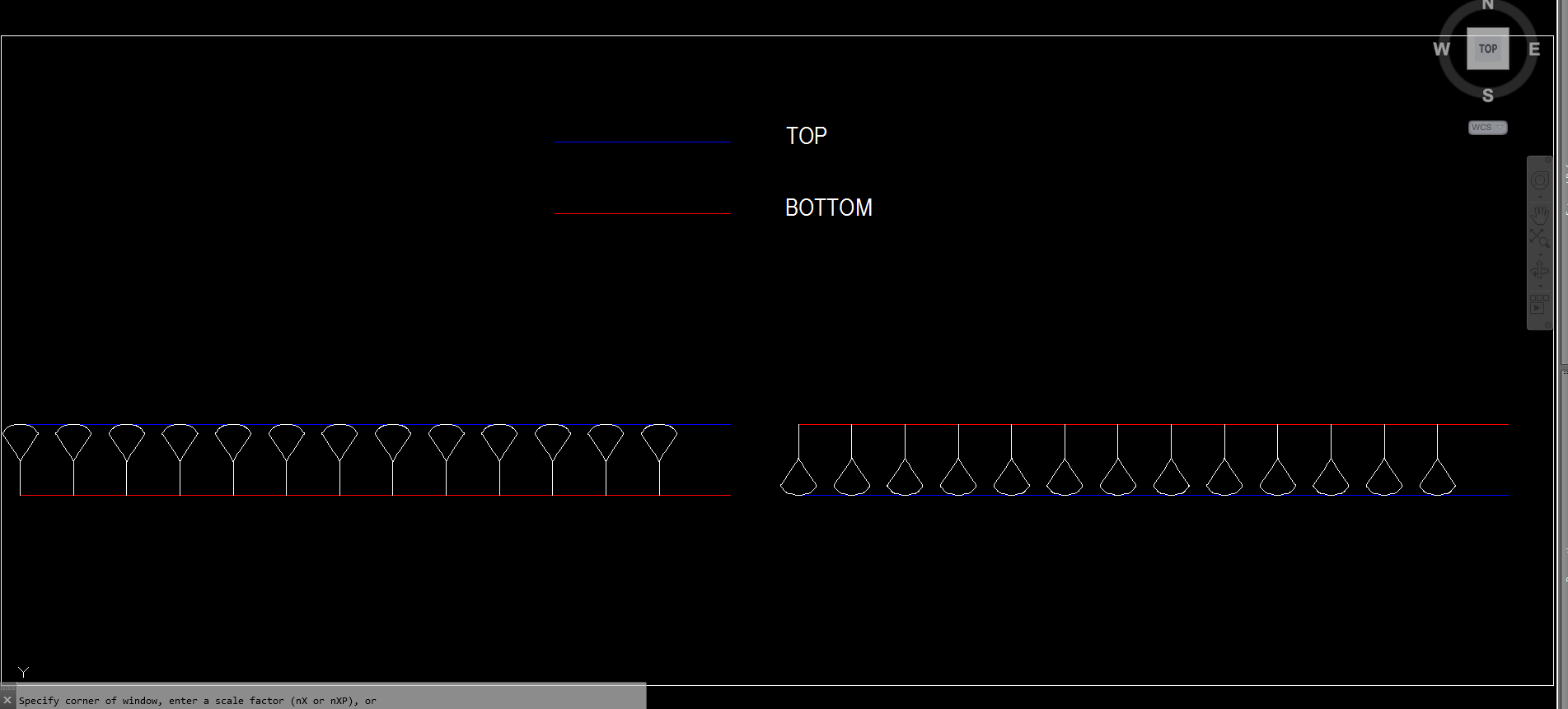Click the command line input prompt
This screenshot has width=1568, height=709.
click(331, 701)
